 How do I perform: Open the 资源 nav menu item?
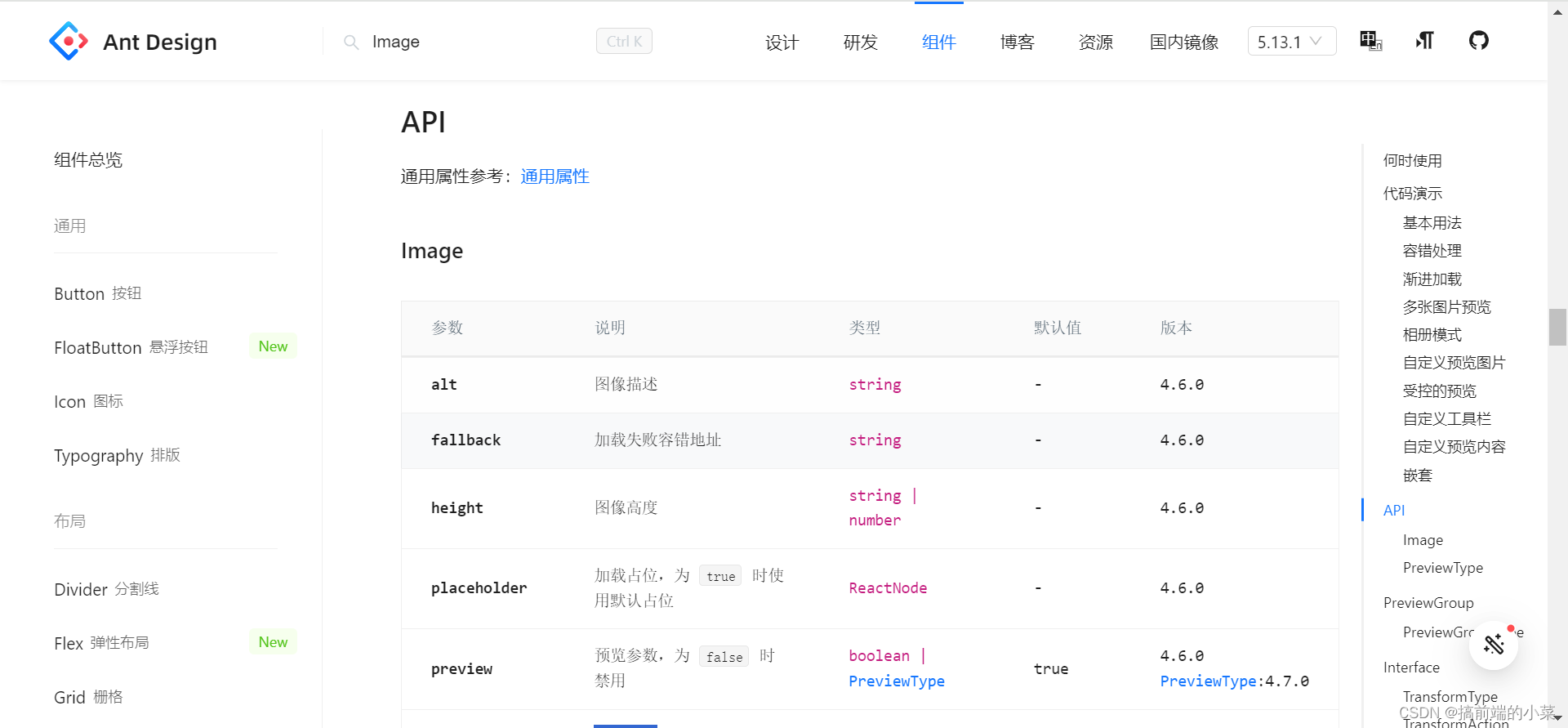click(x=1095, y=42)
